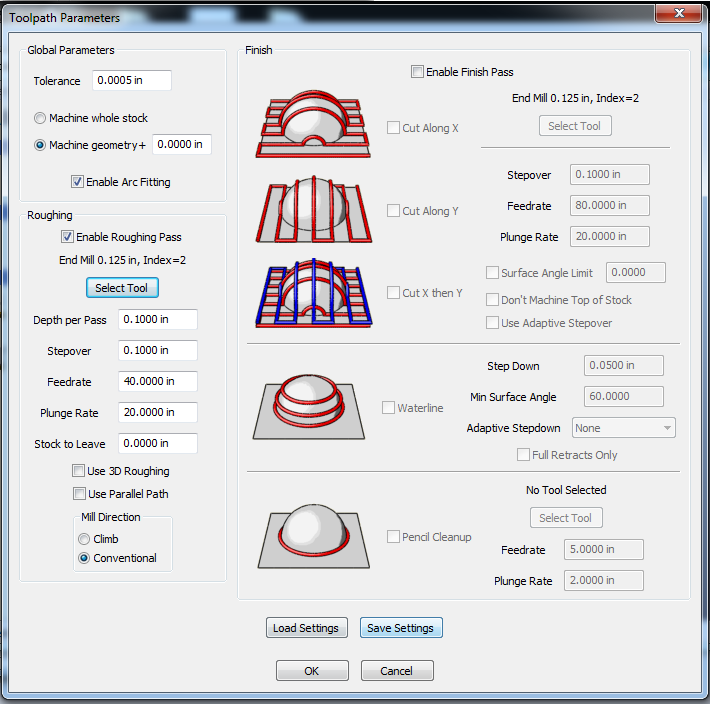
Task: Disable the Enable Roughing Pass checkbox
Action: pos(67,237)
